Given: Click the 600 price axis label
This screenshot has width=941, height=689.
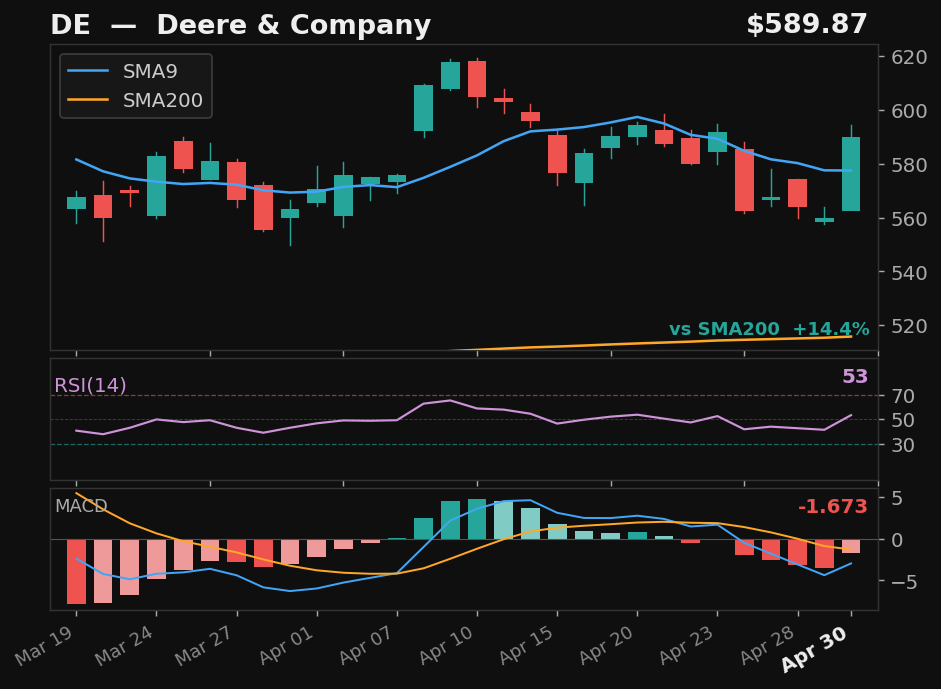Looking at the screenshot, I should pos(909,111).
